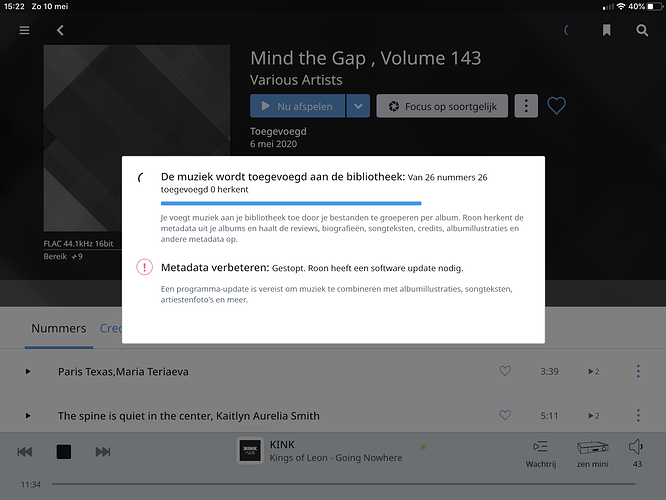Click Focus op soortgelijk button
Screen dimensions: 666x500
(x=442, y=106)
